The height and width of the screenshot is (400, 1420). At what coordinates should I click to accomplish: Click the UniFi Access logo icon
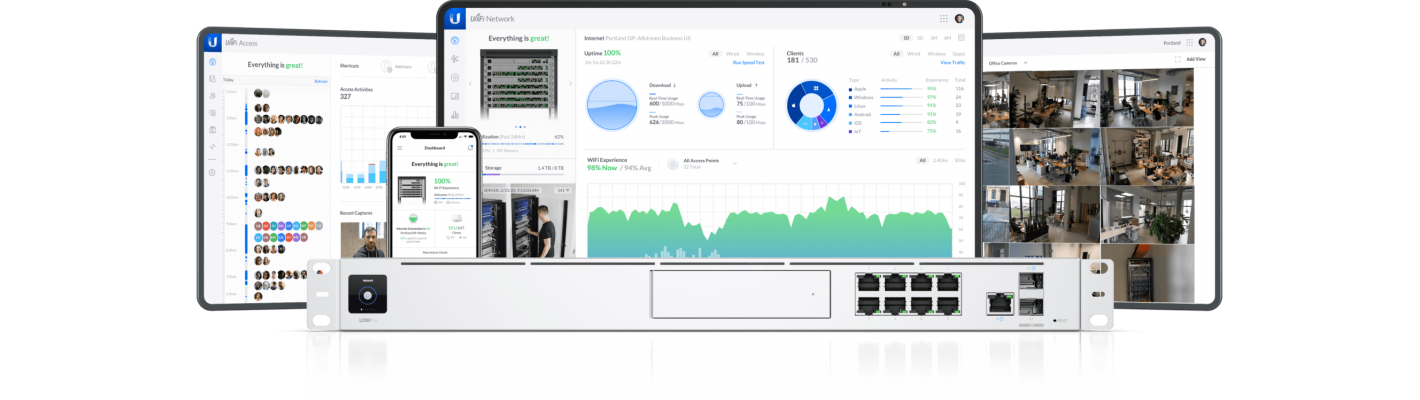tap(213, 43)
